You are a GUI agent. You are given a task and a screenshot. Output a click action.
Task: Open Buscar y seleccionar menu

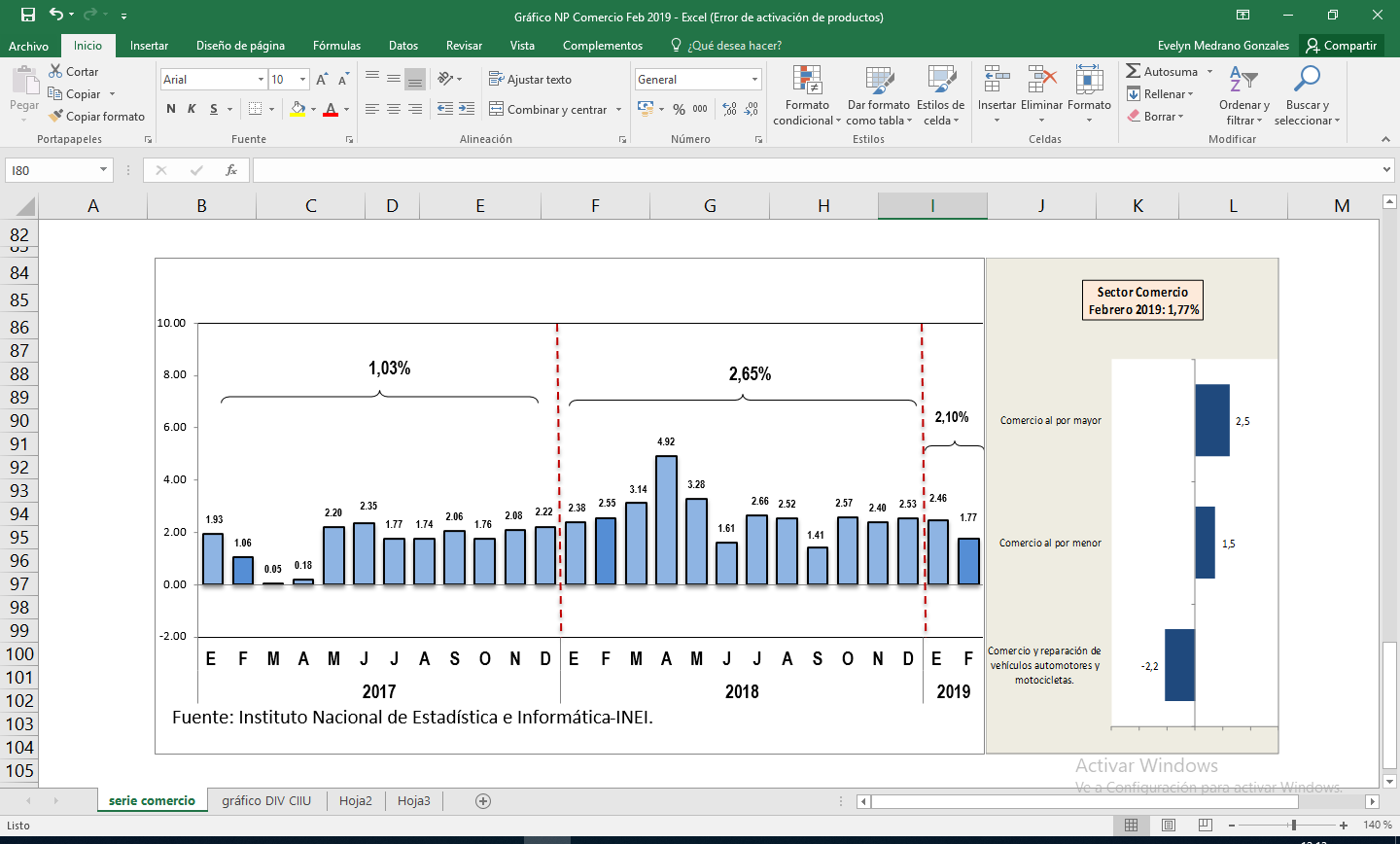pyautogui.click(x=1307, y=95)
